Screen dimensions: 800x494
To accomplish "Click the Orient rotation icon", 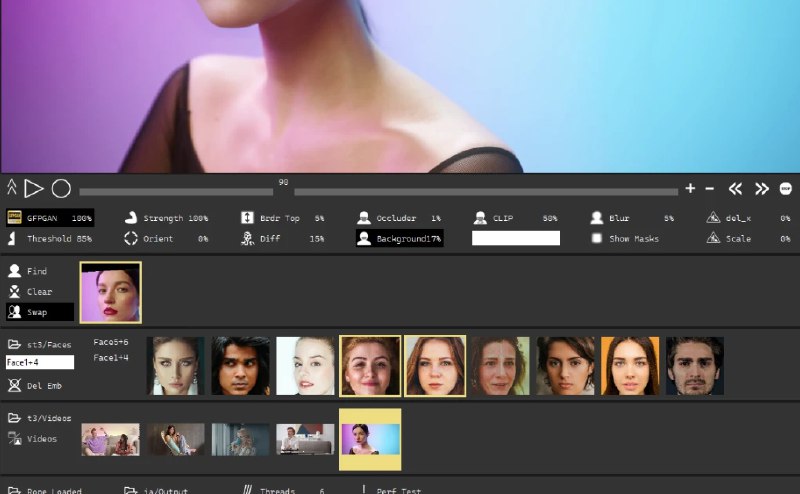I will [x=130, y=239].
